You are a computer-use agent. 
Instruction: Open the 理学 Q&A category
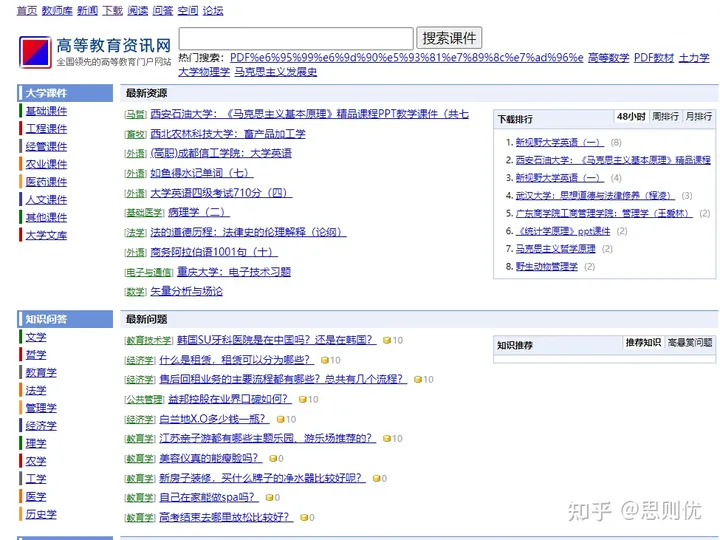pos(36,444)
